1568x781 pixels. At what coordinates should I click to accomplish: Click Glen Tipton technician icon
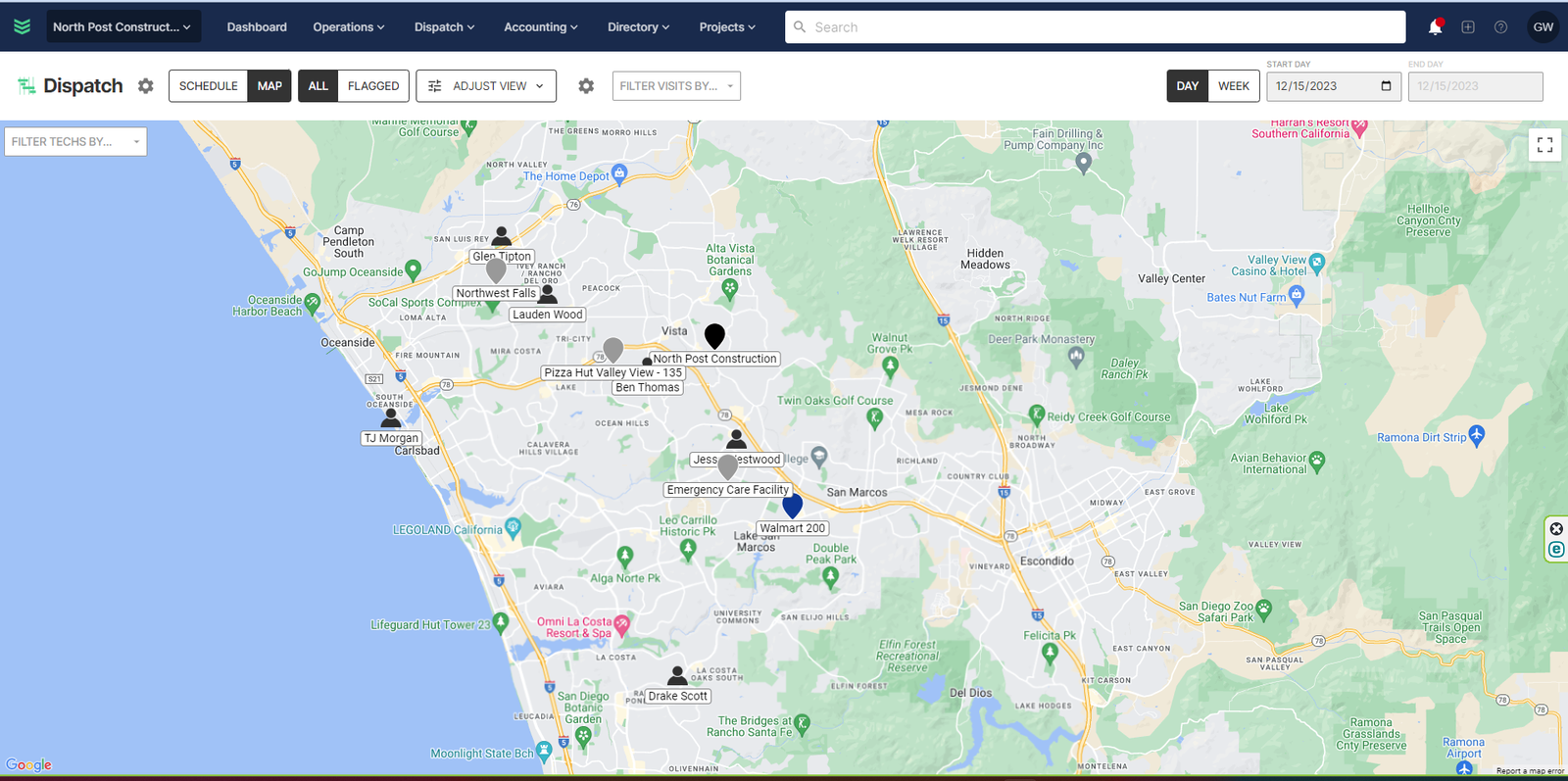point(502,236)
